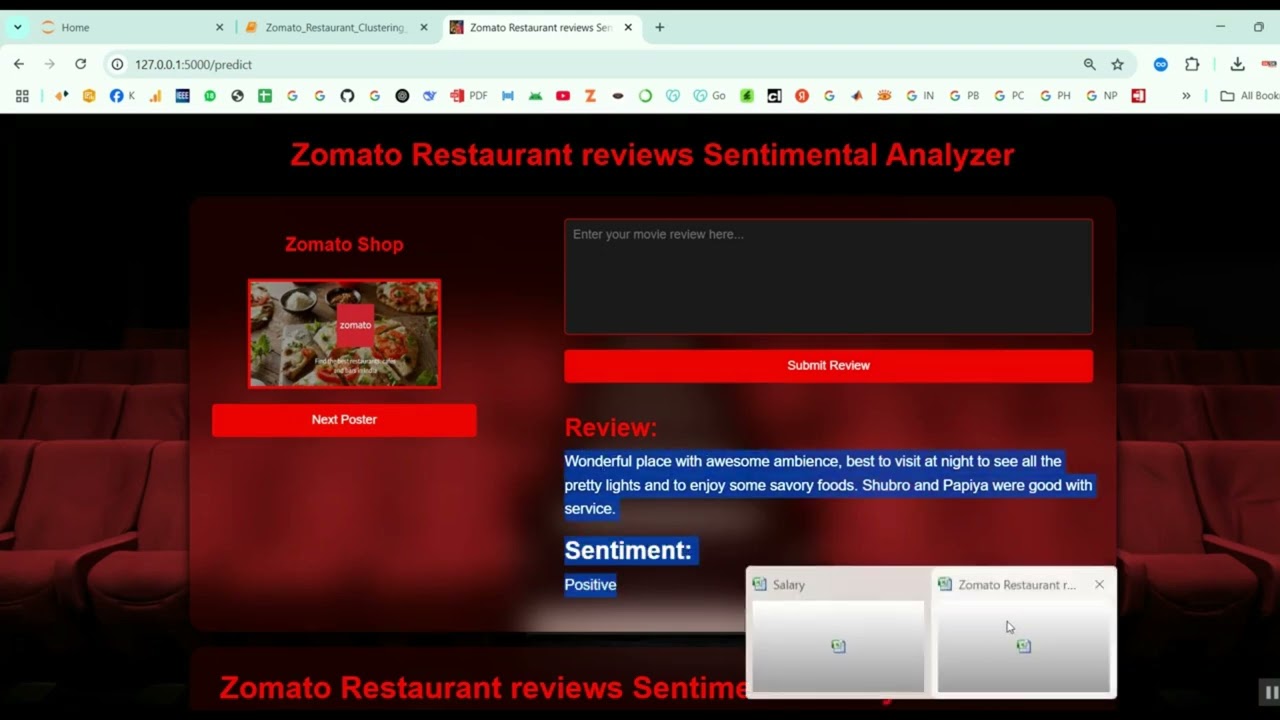
Task: Close the Zomato Restaurant Excel preview
Action: (1099, 585)
